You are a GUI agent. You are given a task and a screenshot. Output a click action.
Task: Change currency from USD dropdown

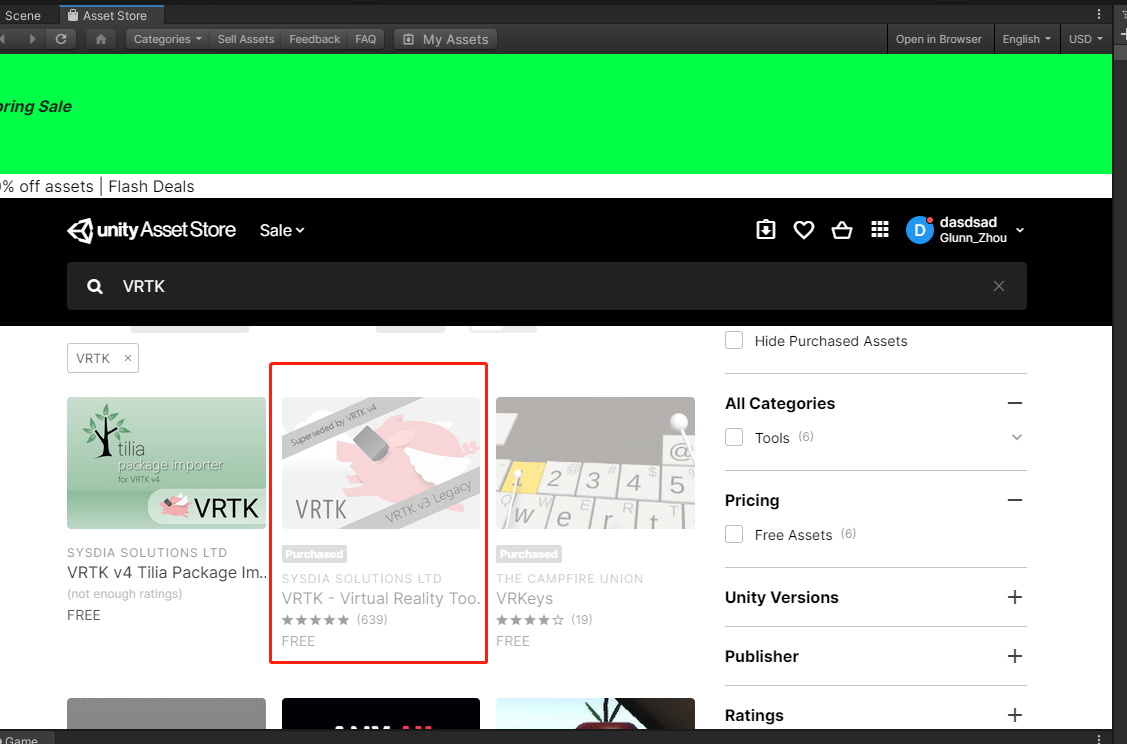pos(1085,39)
